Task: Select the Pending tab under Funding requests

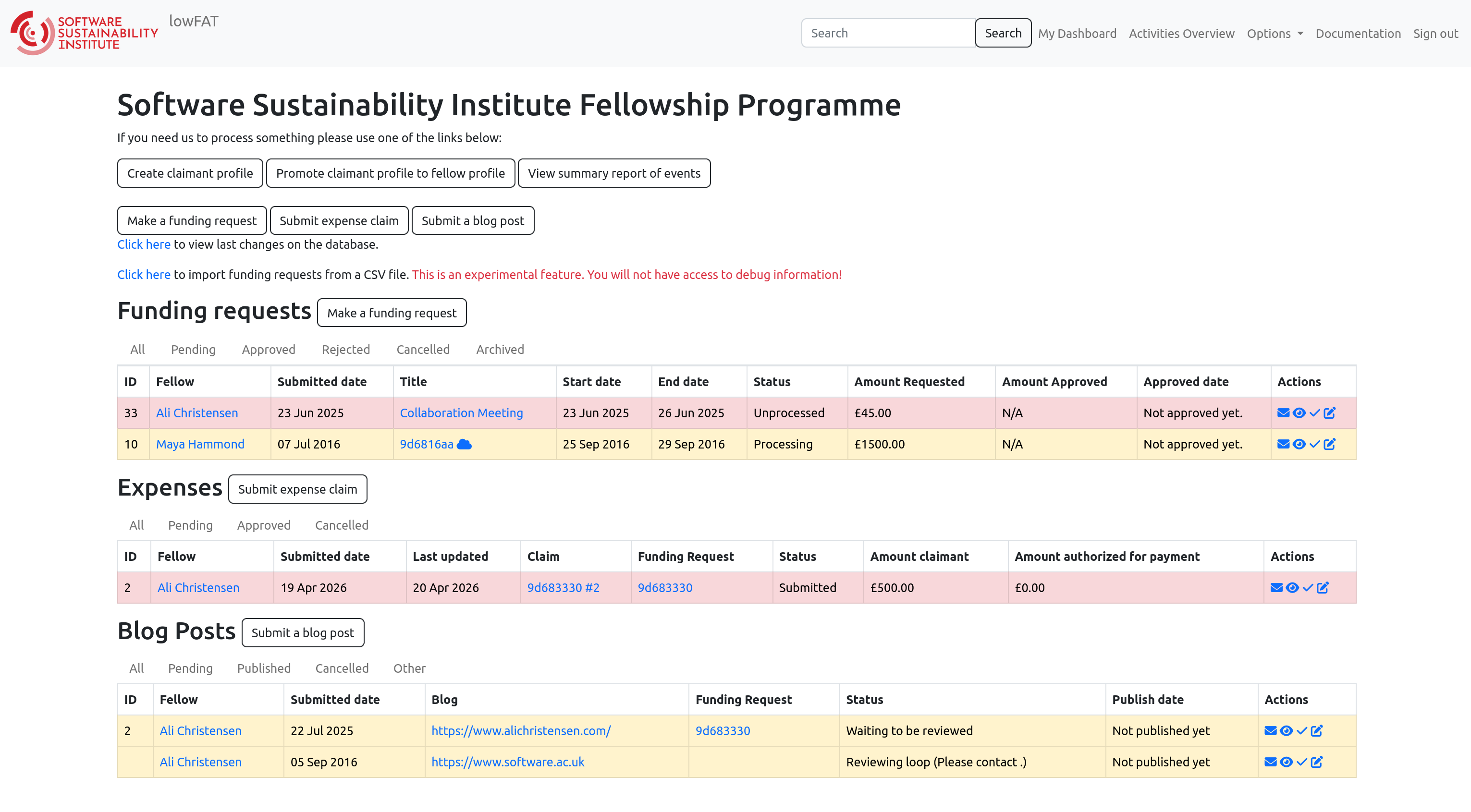Action: (x=193, y=349)
